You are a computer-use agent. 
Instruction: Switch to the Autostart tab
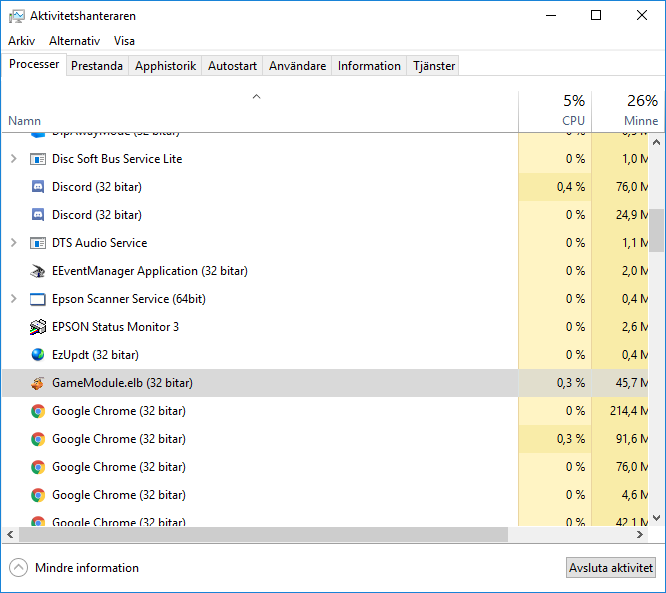232,66
